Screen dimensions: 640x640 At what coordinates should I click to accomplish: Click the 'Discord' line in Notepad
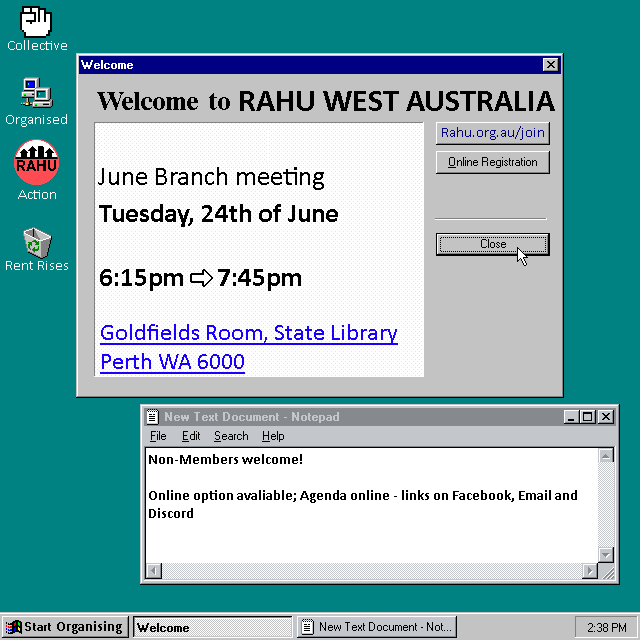171,513
